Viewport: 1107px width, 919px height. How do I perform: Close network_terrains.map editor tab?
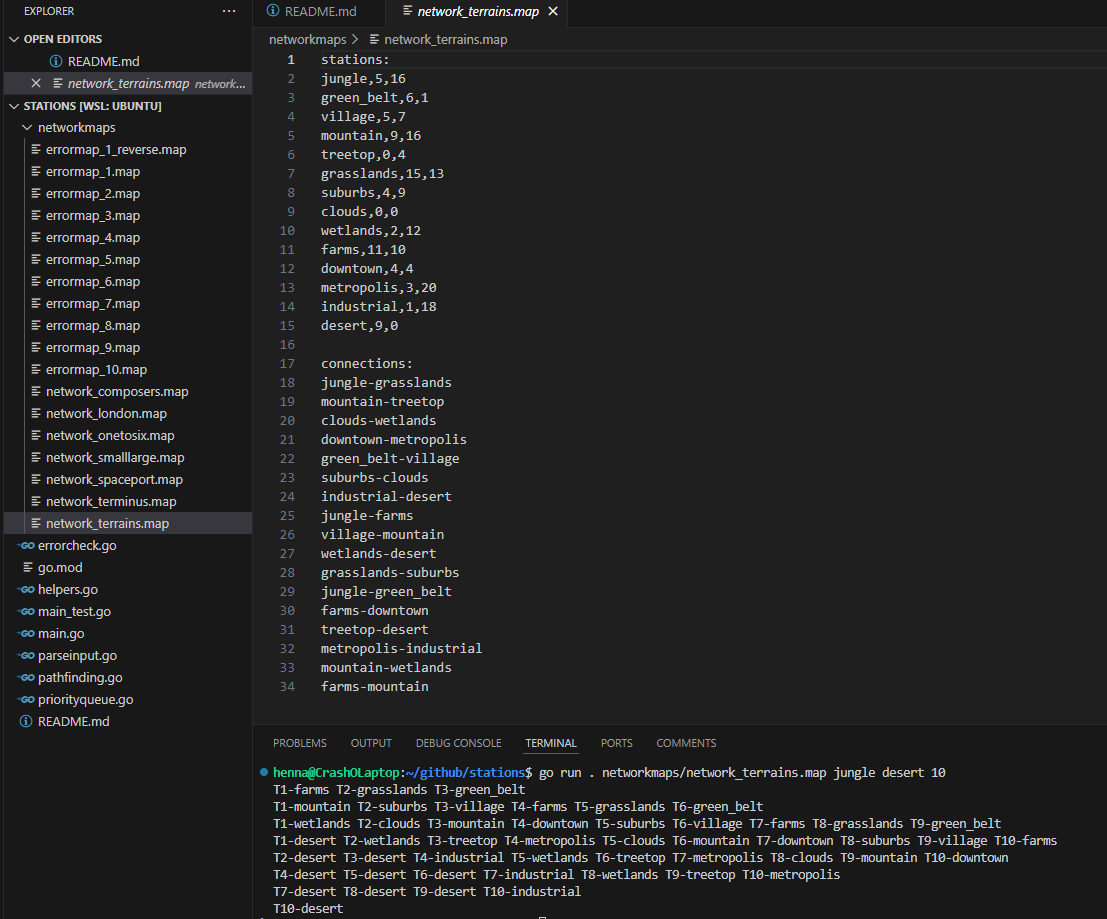pyautogui.click(x=554, y=11)
